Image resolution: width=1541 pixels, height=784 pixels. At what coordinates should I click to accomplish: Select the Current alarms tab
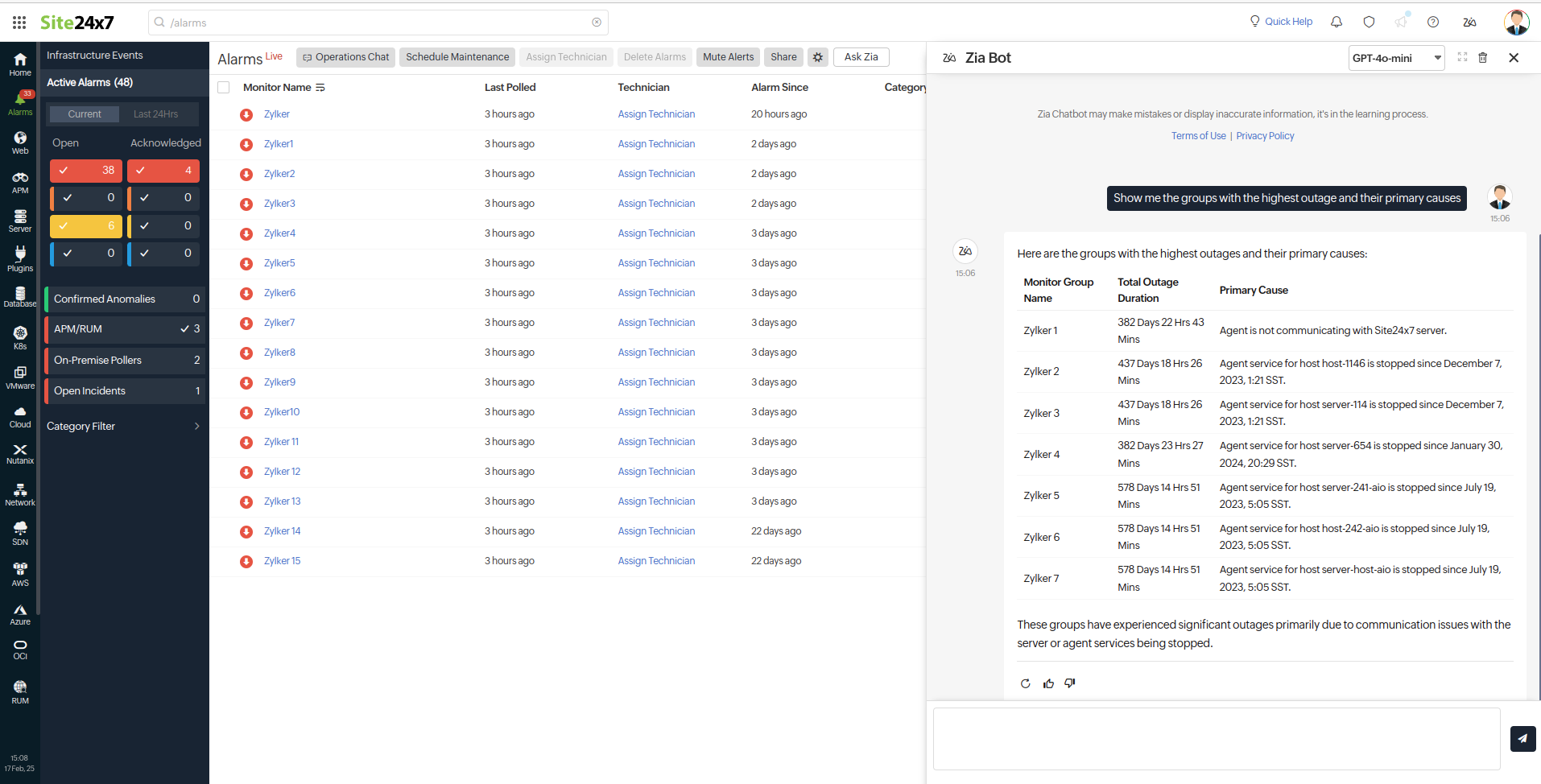(x=84, y=113)
